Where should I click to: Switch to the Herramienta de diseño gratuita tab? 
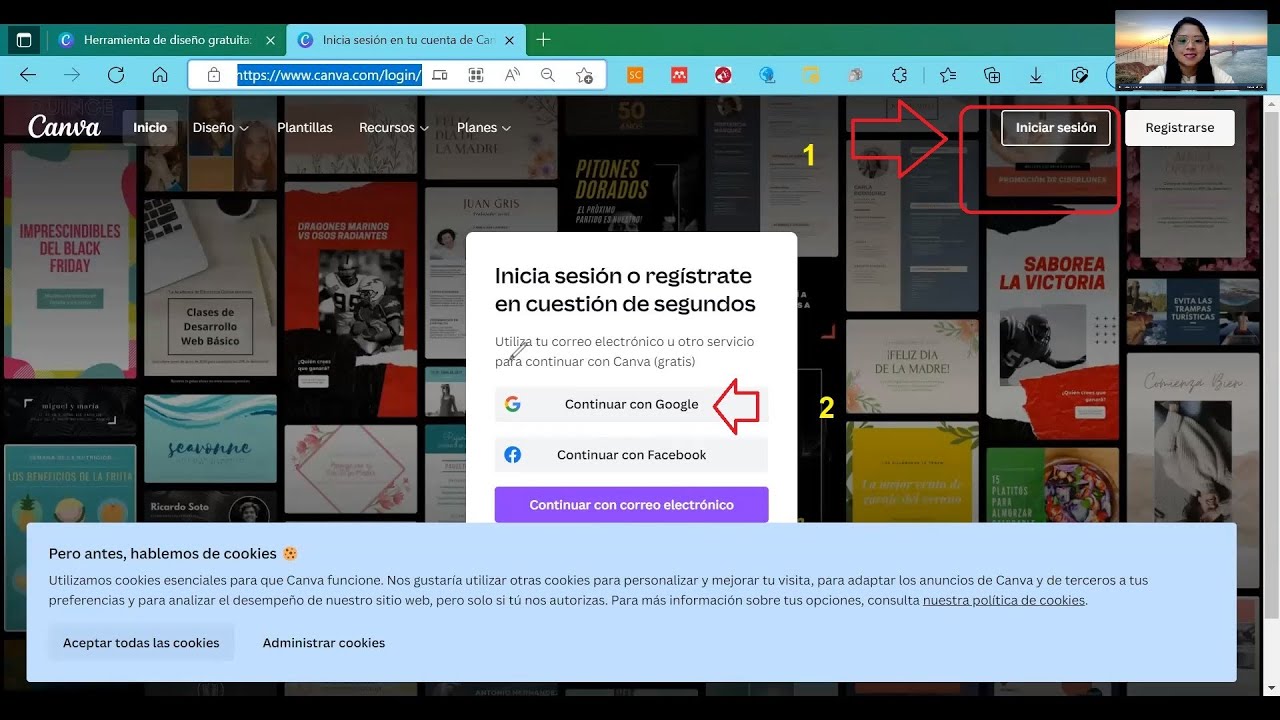click(x=167, y=40)
